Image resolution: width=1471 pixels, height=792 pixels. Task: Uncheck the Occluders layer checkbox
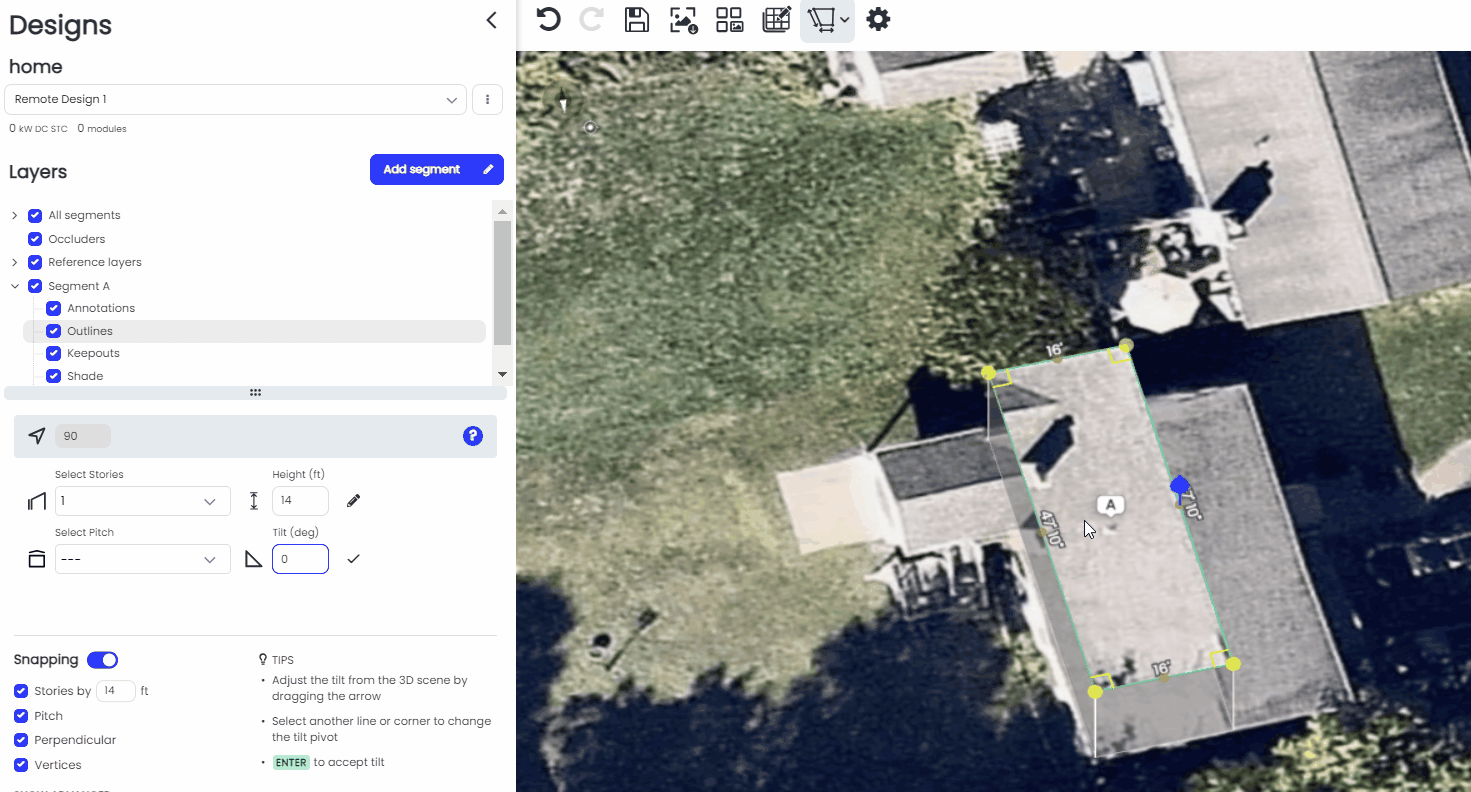33,238
